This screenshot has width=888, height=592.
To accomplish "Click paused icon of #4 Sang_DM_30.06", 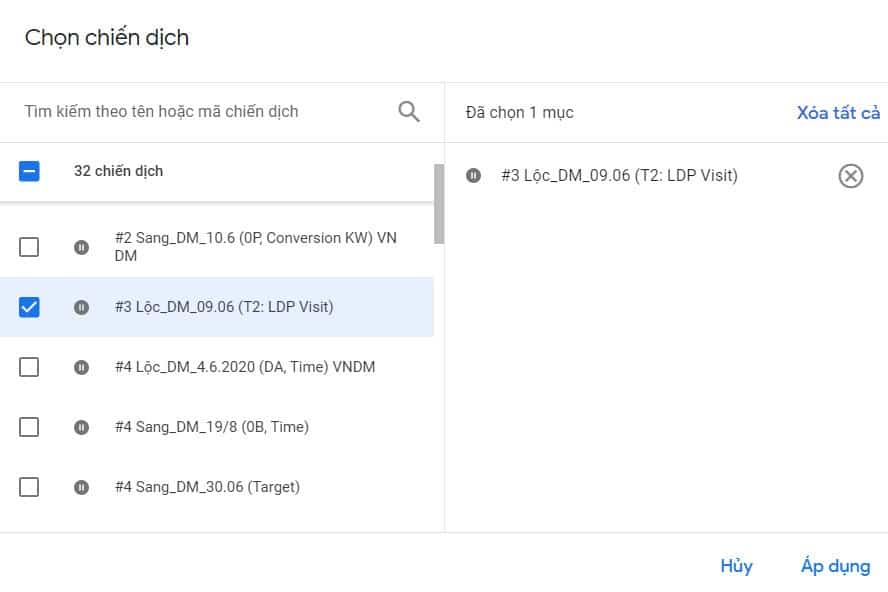I will [x=82, y=487].
